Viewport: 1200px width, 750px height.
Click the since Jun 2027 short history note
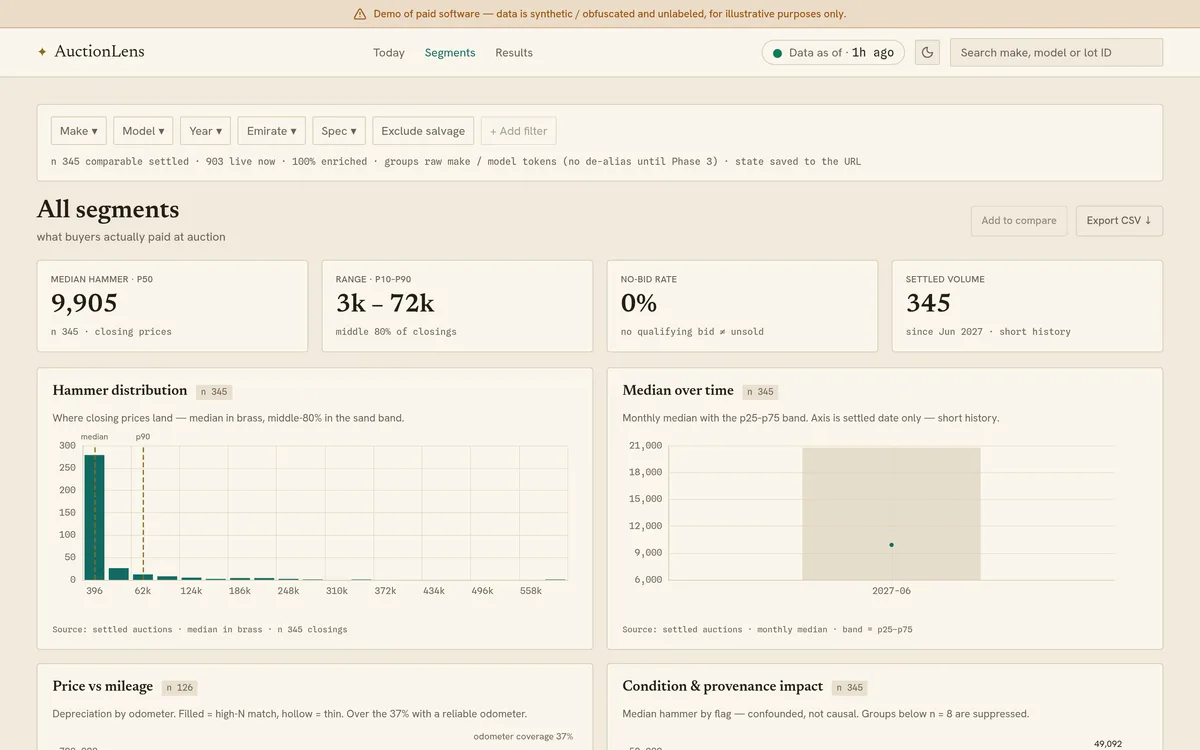pos(988,332)
